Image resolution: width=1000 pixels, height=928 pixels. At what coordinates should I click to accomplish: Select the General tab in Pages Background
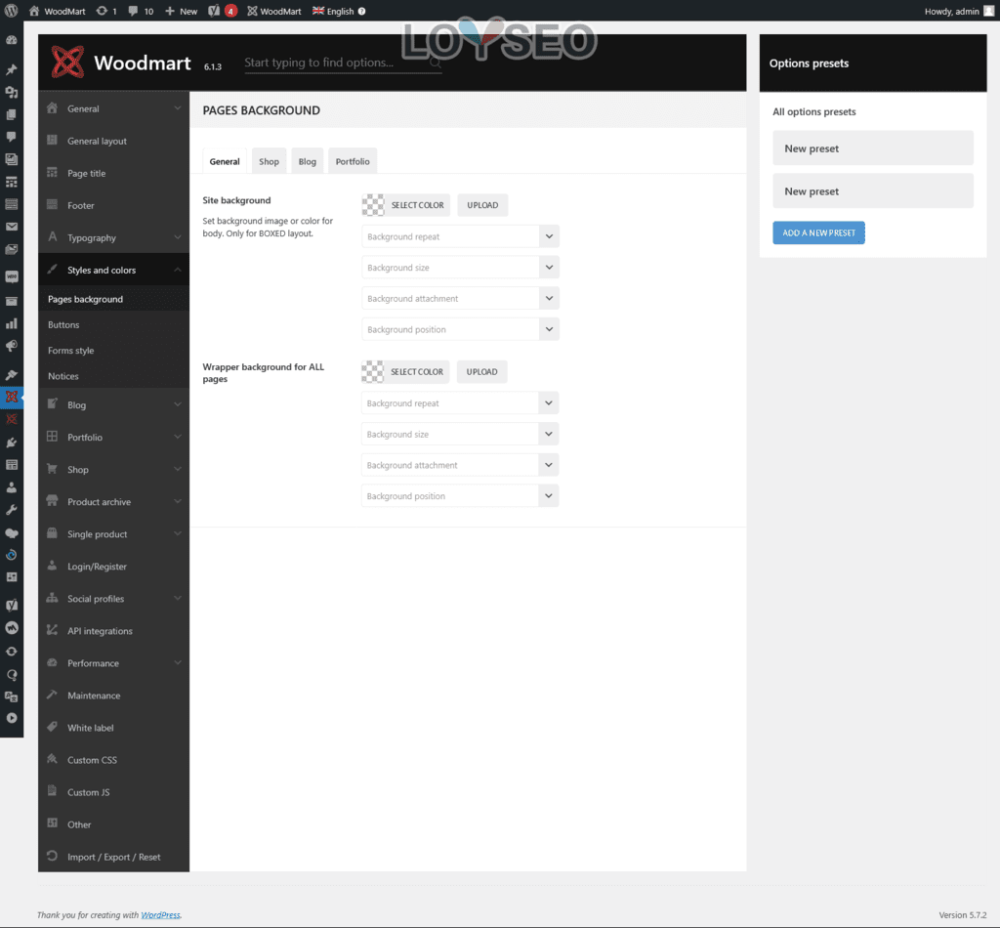click(224, 161)
